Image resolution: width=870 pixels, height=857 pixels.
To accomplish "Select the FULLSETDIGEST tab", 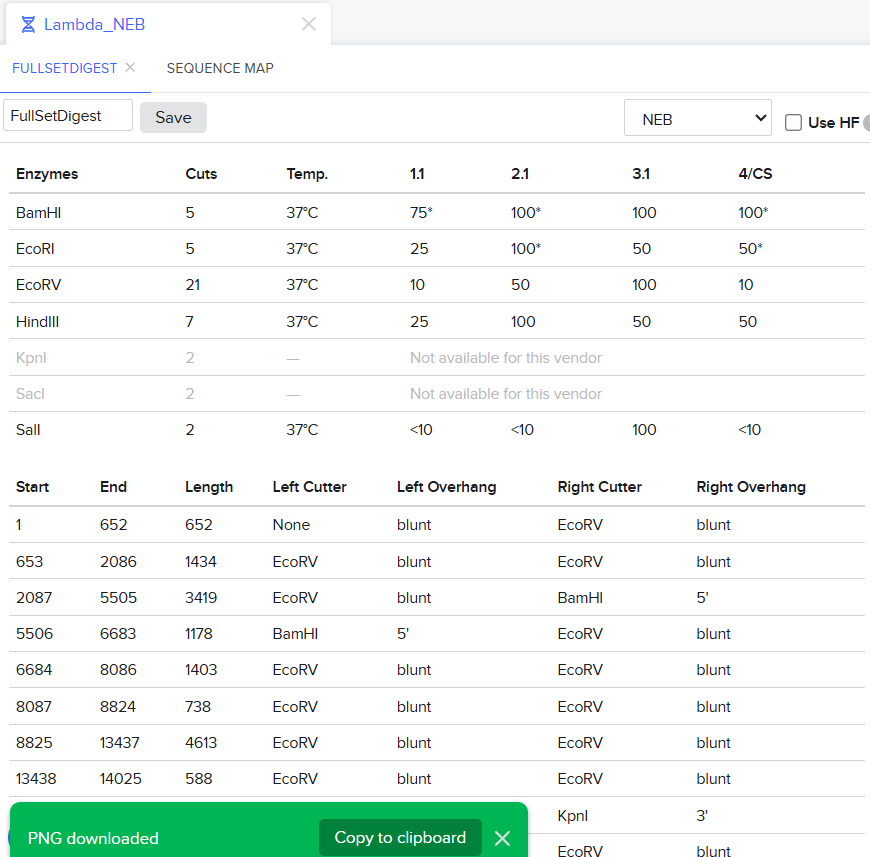I will [x=64, y=68].
